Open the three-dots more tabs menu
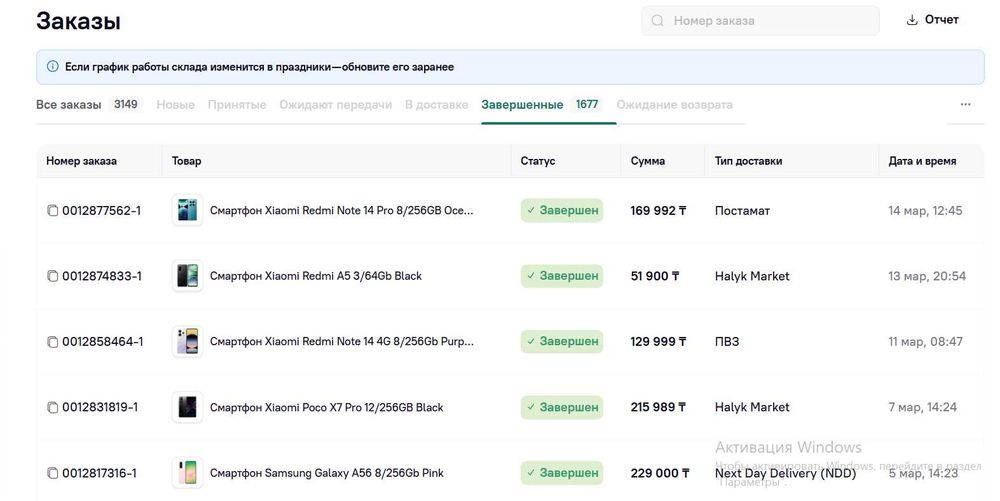Image resolution: width=1000 pixels, height=501 pixels. [966, 104]
